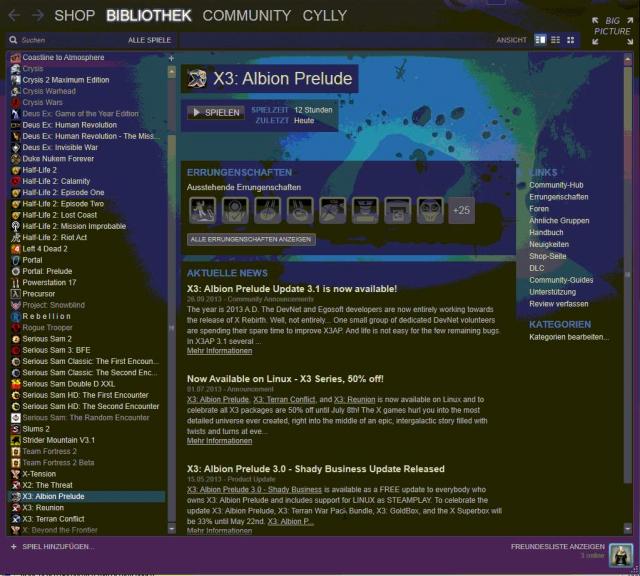Click the plus icon above the game list
The width and height of the screenshot is (640, 576).
coord(171,58)
